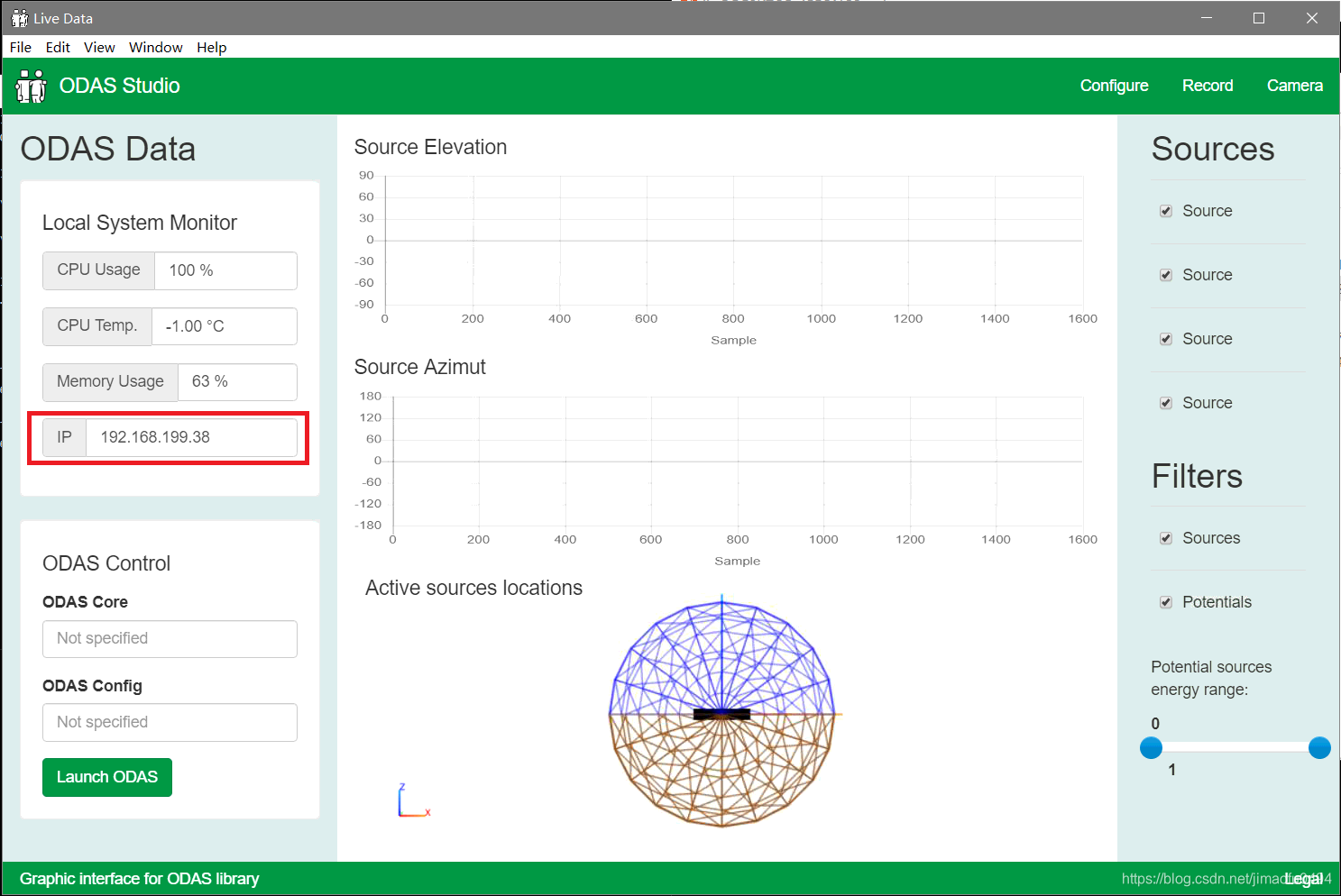Click the ODAS Core path field
The height and width of the screenshot is (896, 1341).
pos(170,639)
